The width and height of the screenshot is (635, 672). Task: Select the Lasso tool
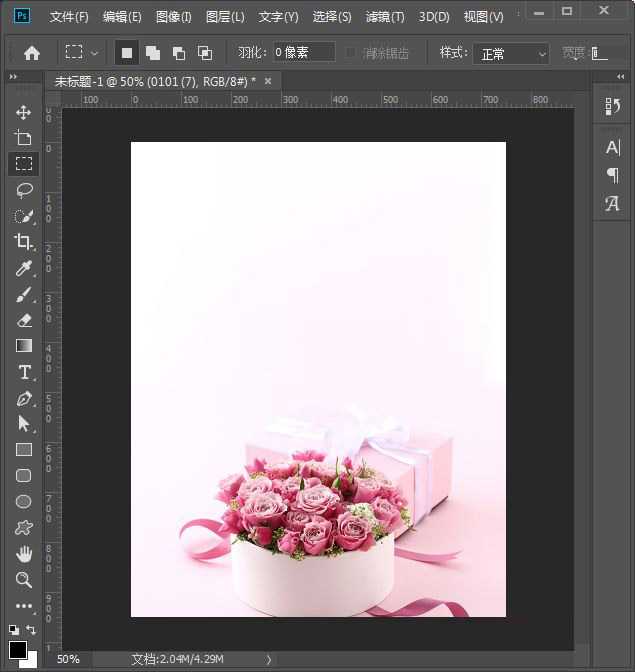point(23,190)
